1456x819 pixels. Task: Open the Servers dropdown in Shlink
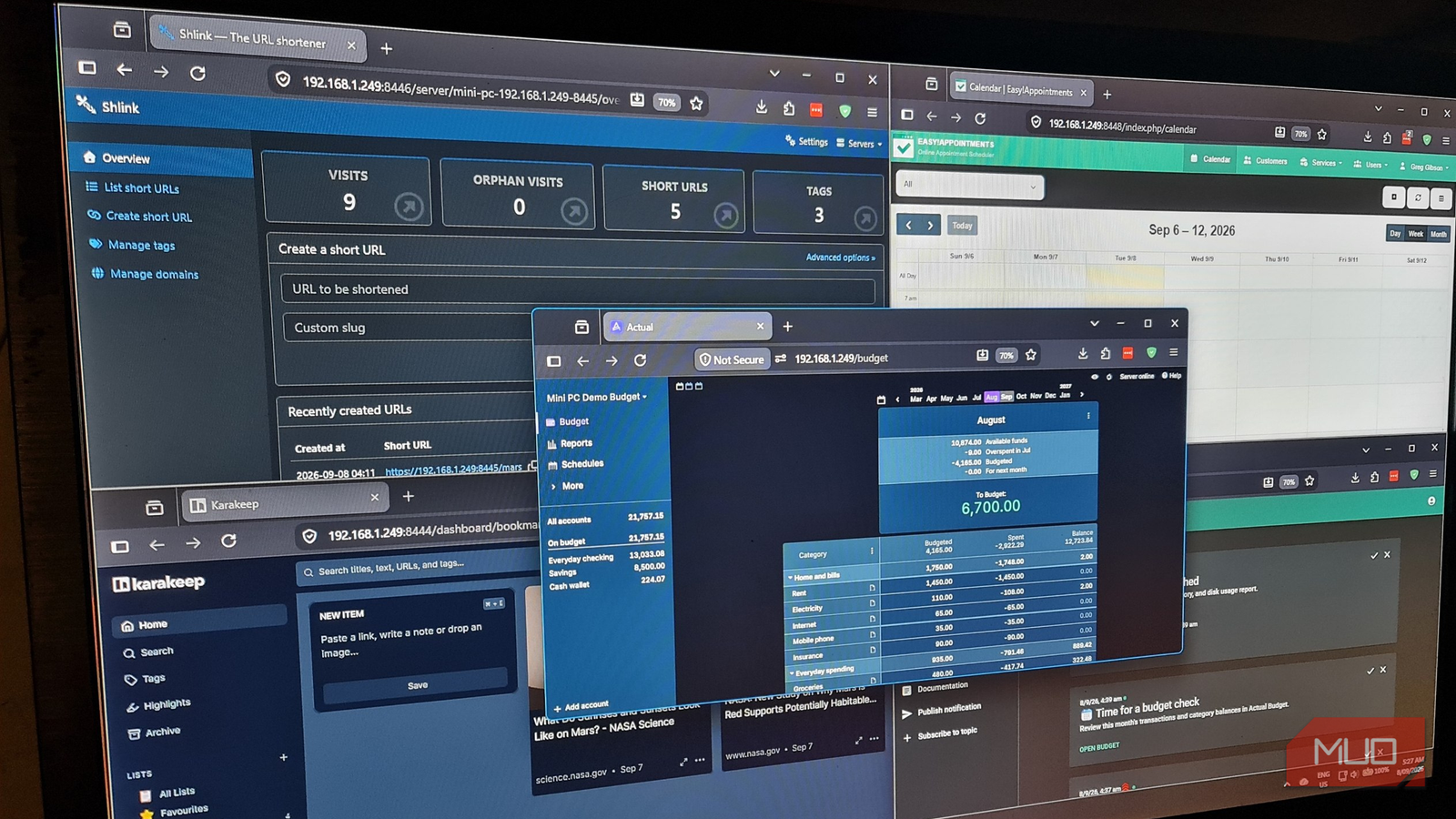tap(859, 144)
